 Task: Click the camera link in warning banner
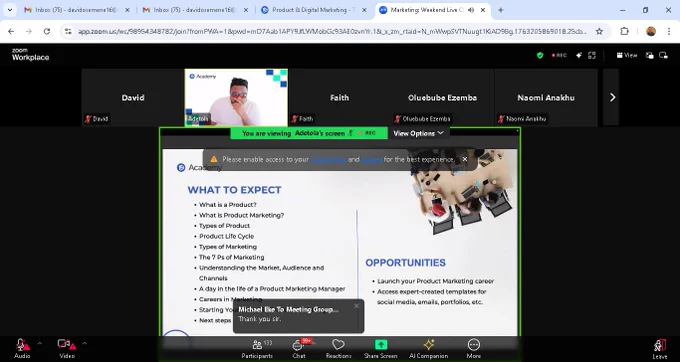(x=372, y=160)
